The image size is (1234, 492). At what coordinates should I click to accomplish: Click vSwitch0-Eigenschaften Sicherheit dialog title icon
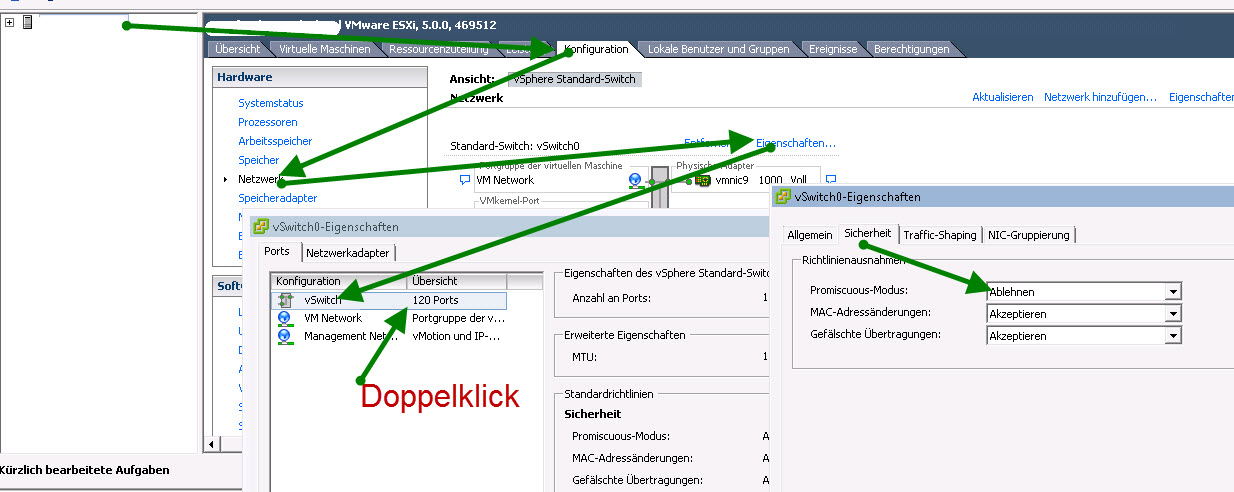click(782, 197)
